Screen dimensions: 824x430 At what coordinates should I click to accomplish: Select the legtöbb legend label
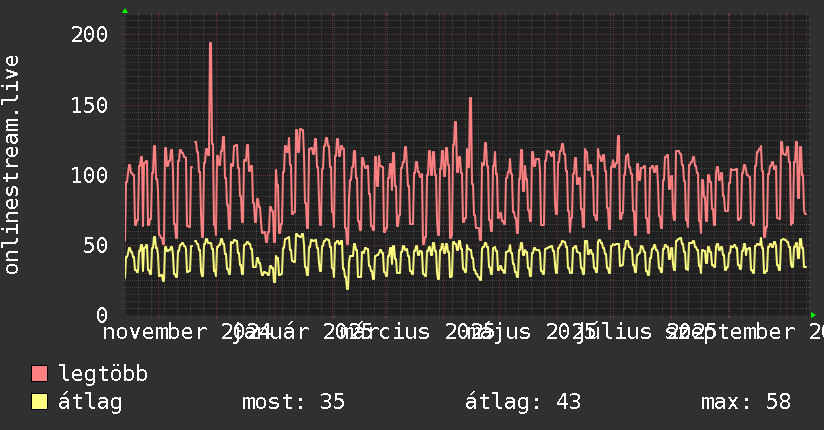(103, 373)
